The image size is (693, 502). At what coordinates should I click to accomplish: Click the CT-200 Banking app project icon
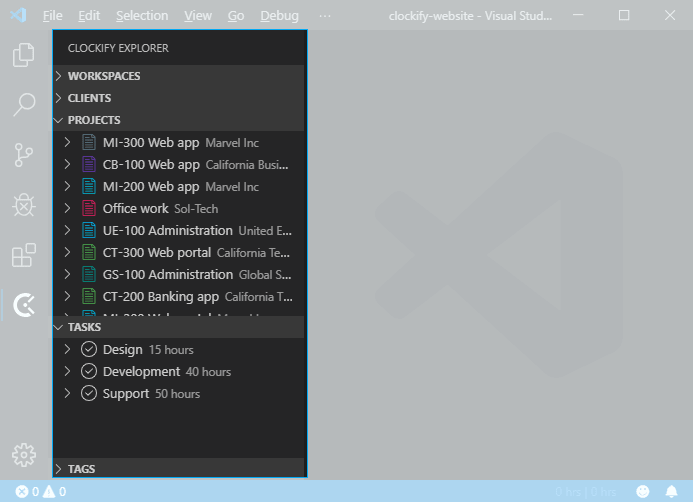pyautogui.click(x=89, y=297)
